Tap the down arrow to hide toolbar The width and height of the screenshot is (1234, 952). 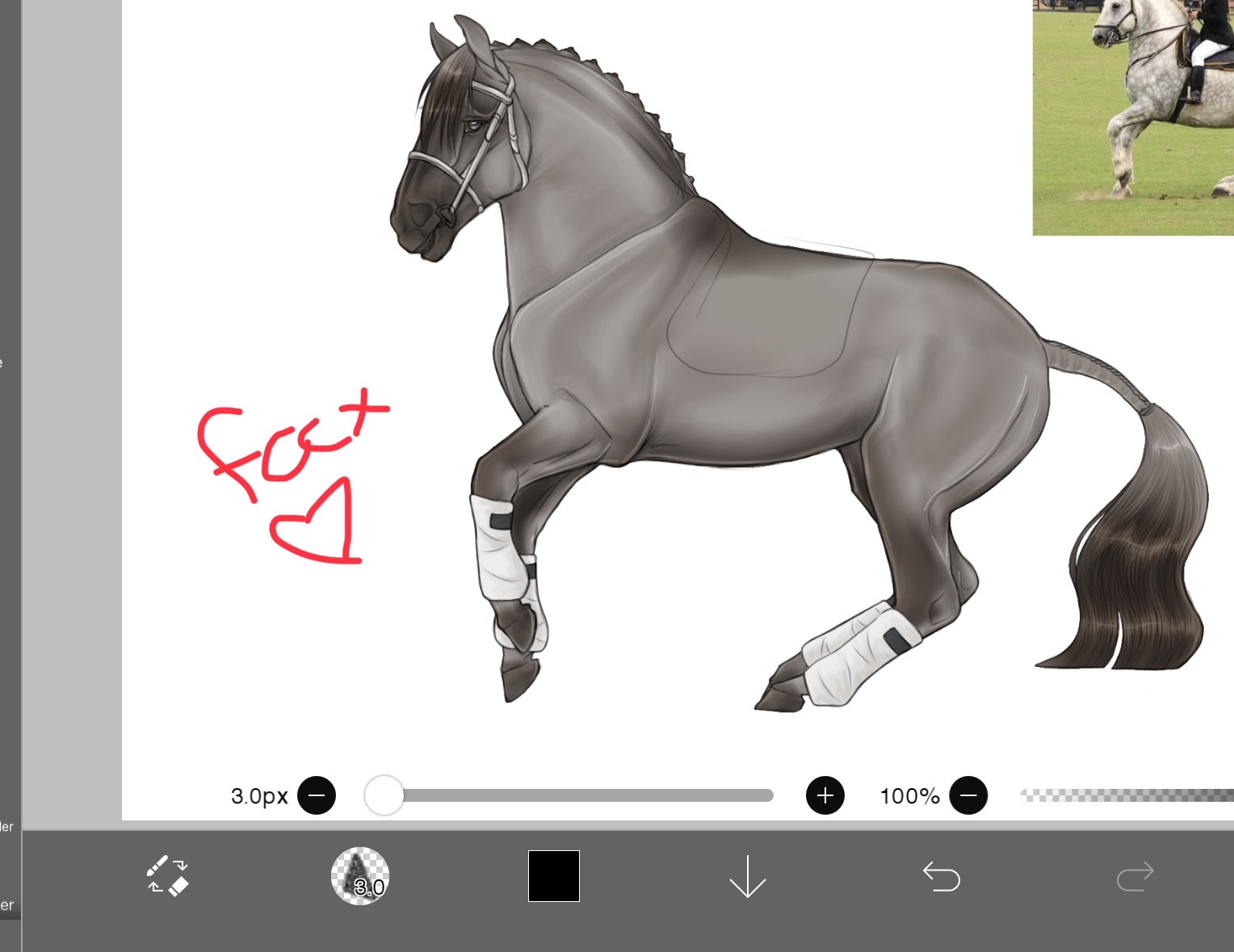747,876
